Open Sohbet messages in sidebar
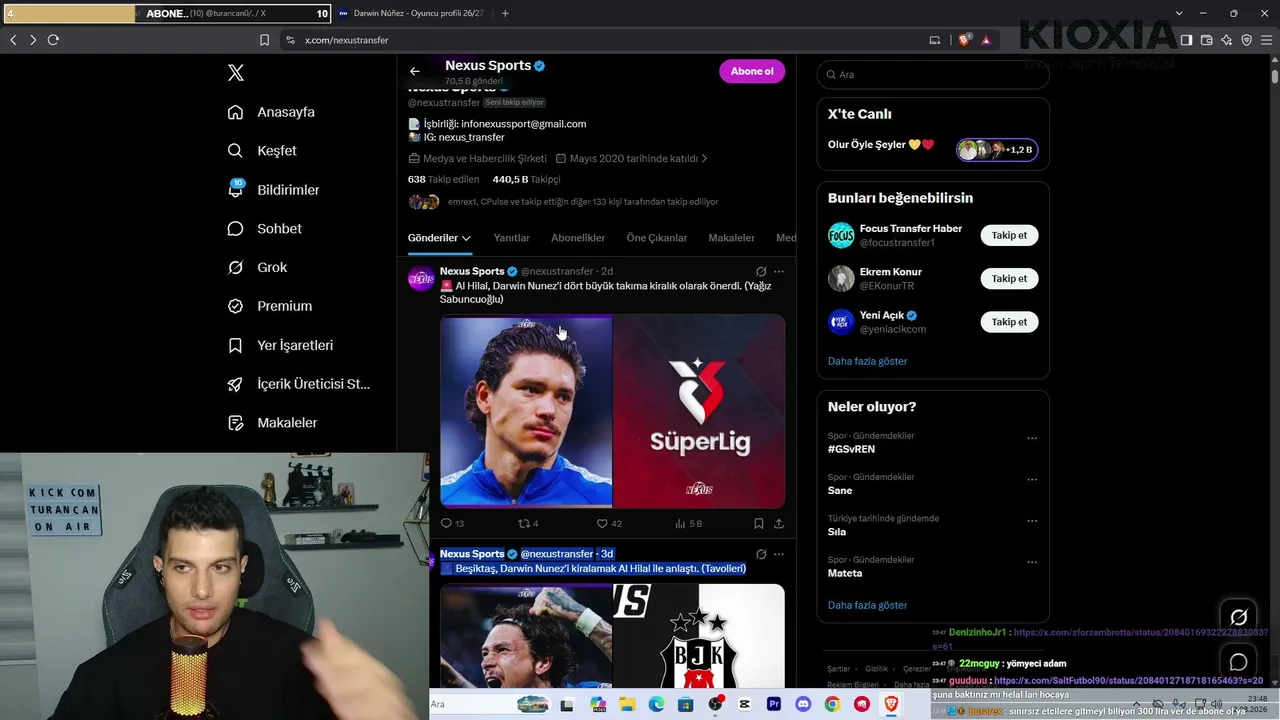The image size is (1280, 720). 264,229
